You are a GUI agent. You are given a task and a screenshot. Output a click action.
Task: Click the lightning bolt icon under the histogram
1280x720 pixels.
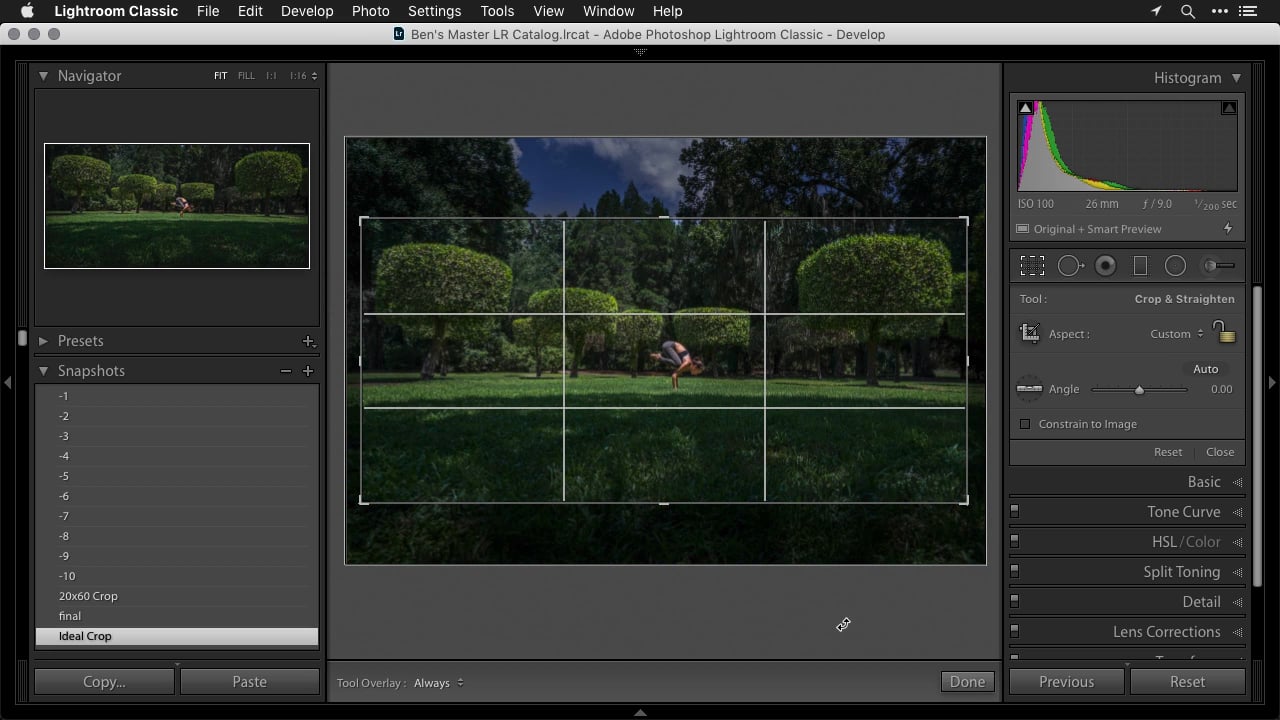[1228, 229]
